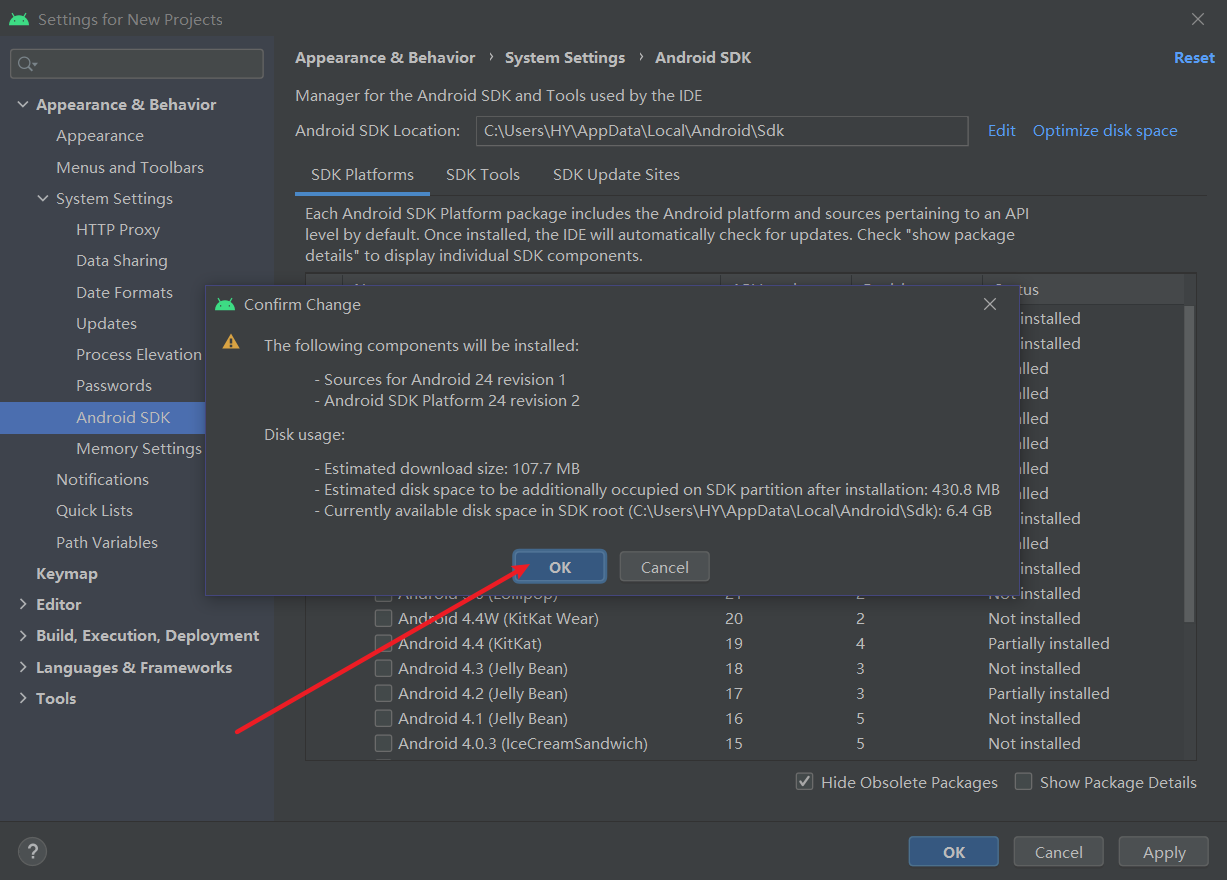Select HTTP Proxy in the settings tree

coord(118,229)
